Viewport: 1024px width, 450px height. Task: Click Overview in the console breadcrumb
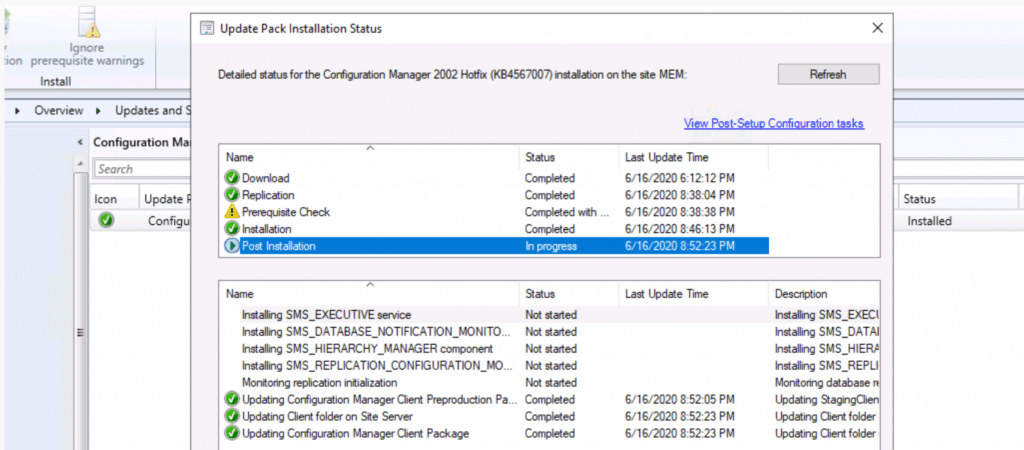click(x=59, y=110)
